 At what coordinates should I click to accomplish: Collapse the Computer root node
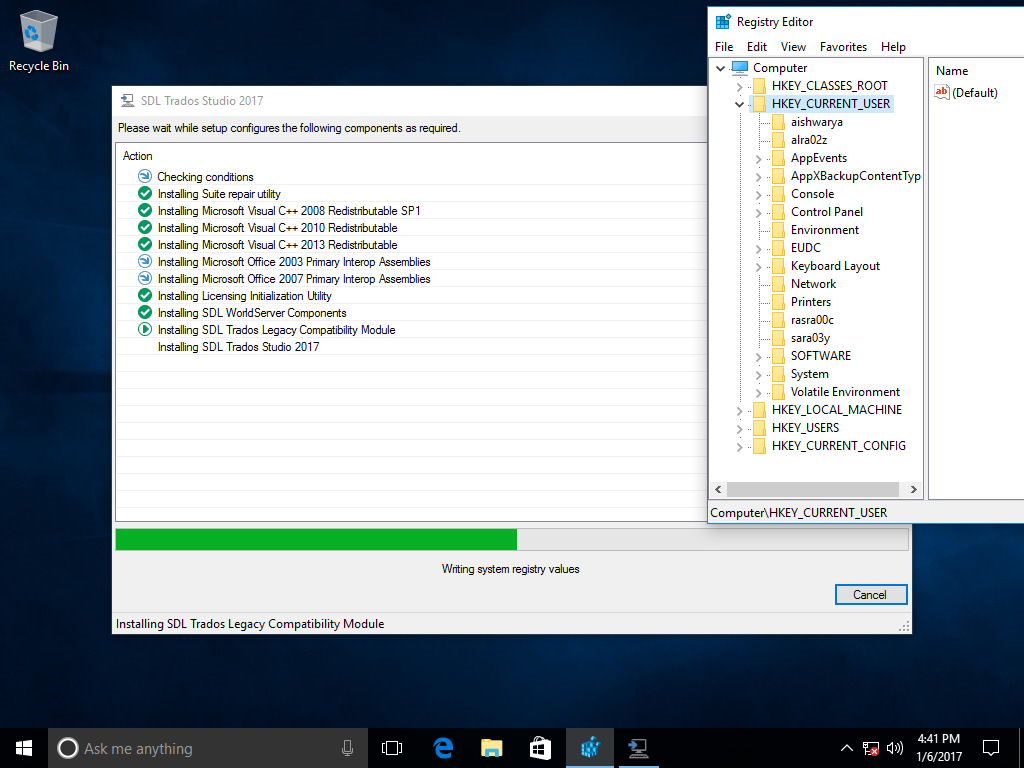(720, 68)
